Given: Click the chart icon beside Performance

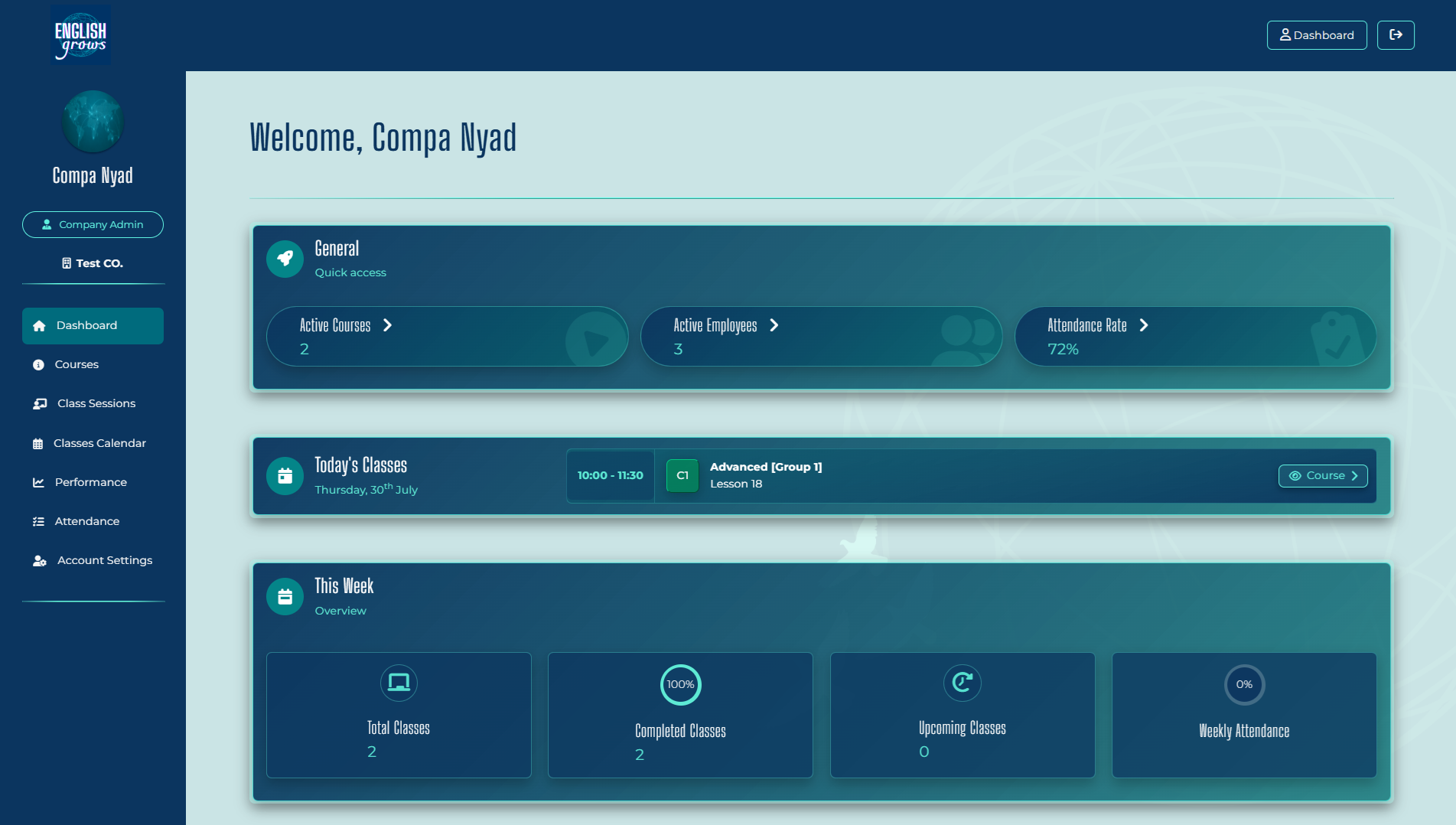Looking at the screenshot, I should pyautogui.click(x=38, y=483).
